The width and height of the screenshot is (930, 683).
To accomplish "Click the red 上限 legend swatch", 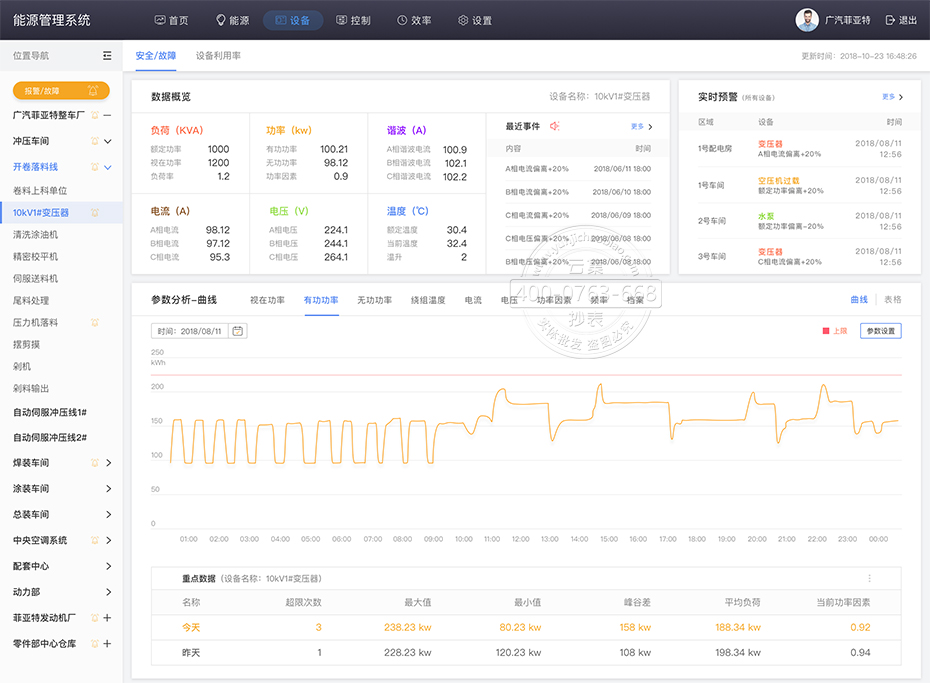I will pyautogui.click(x=826, y=331).
